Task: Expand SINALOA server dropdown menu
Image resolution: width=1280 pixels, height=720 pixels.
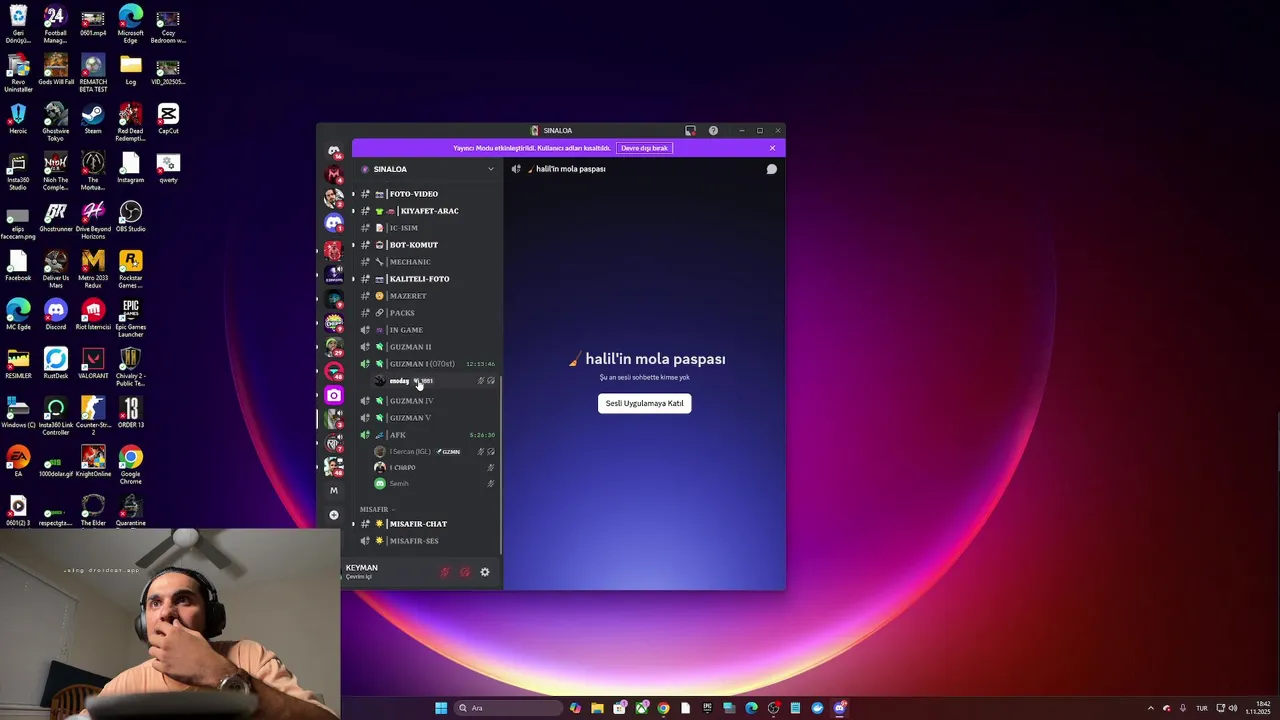Action: point(490,169)
